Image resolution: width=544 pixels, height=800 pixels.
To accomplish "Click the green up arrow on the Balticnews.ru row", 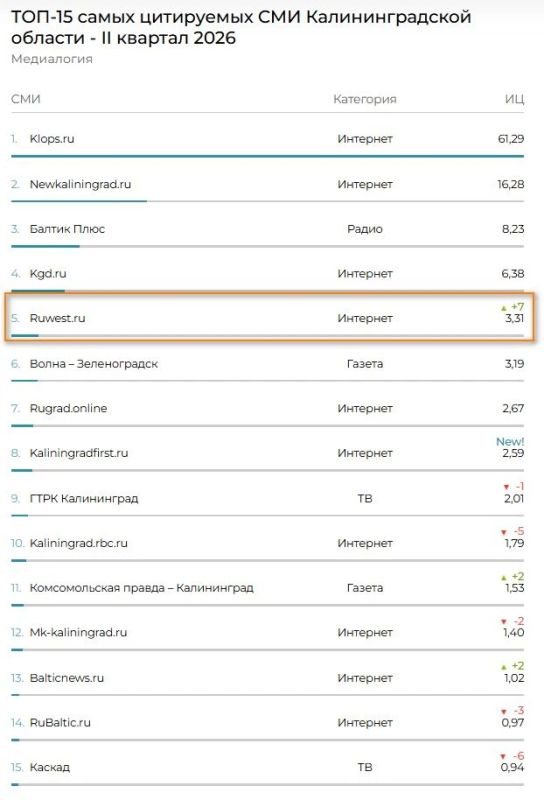I will coord(504,667).
